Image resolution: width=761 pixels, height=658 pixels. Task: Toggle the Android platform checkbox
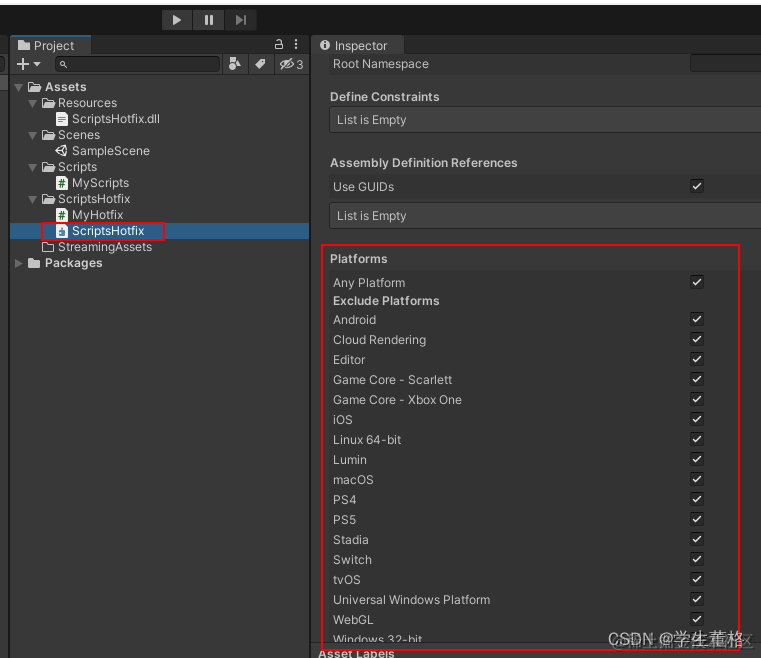point(697,319)
